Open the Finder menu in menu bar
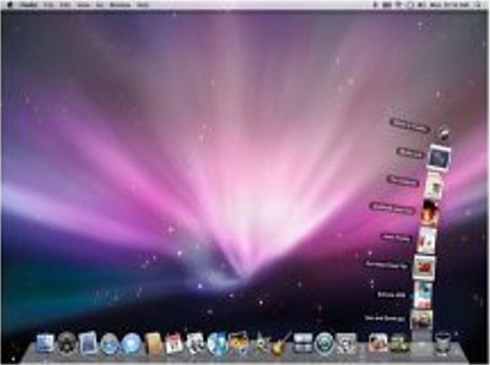Screen dimensions: 490x365 click(x=28, y=5)
